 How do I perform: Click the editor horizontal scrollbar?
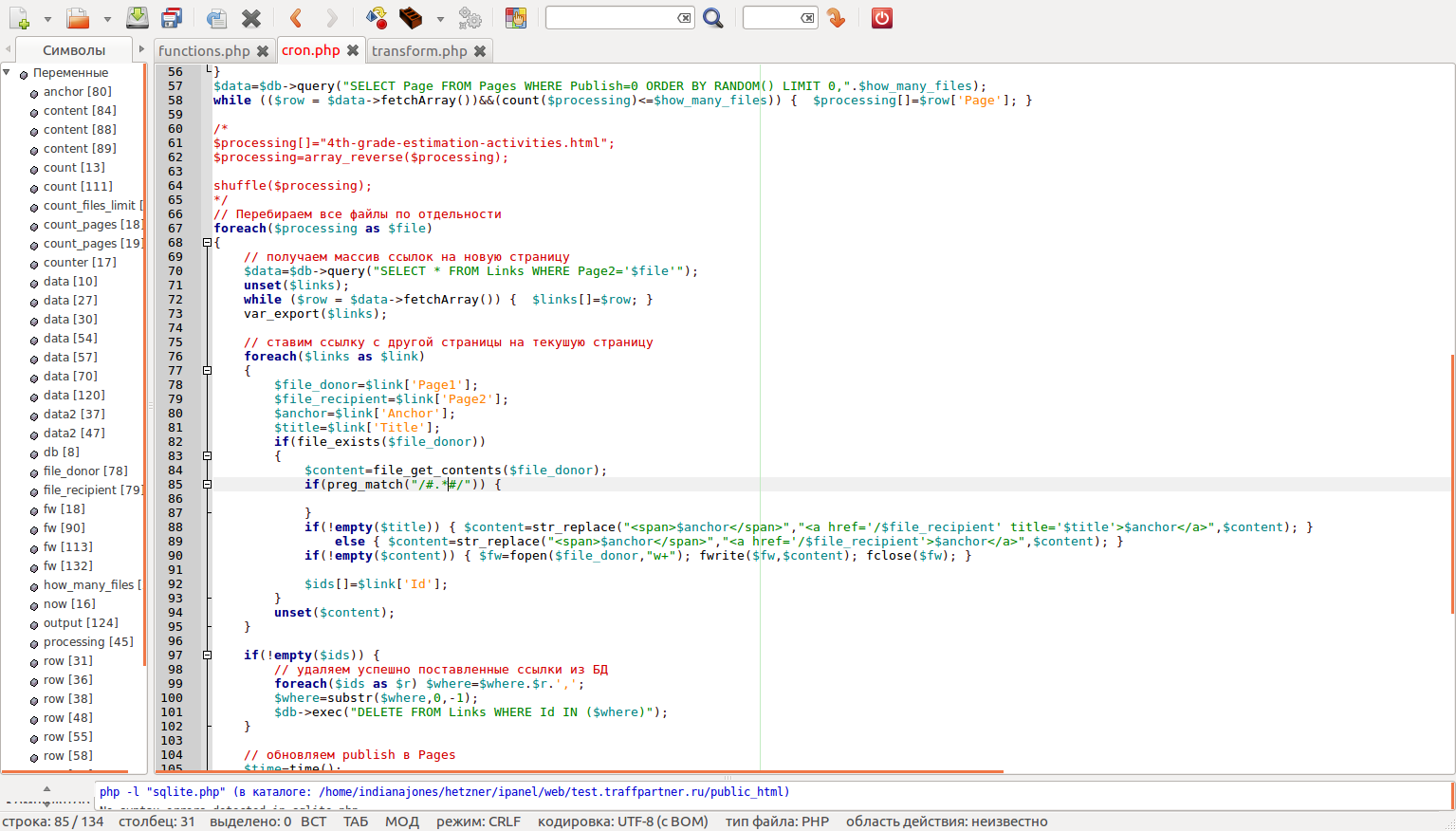tap(579, 771)
